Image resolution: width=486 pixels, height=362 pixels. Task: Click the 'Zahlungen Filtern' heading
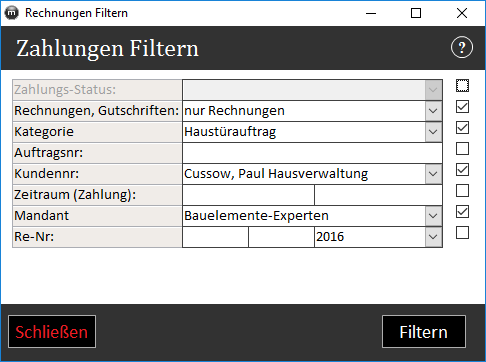pyautogui.click(x=107, y=49)
